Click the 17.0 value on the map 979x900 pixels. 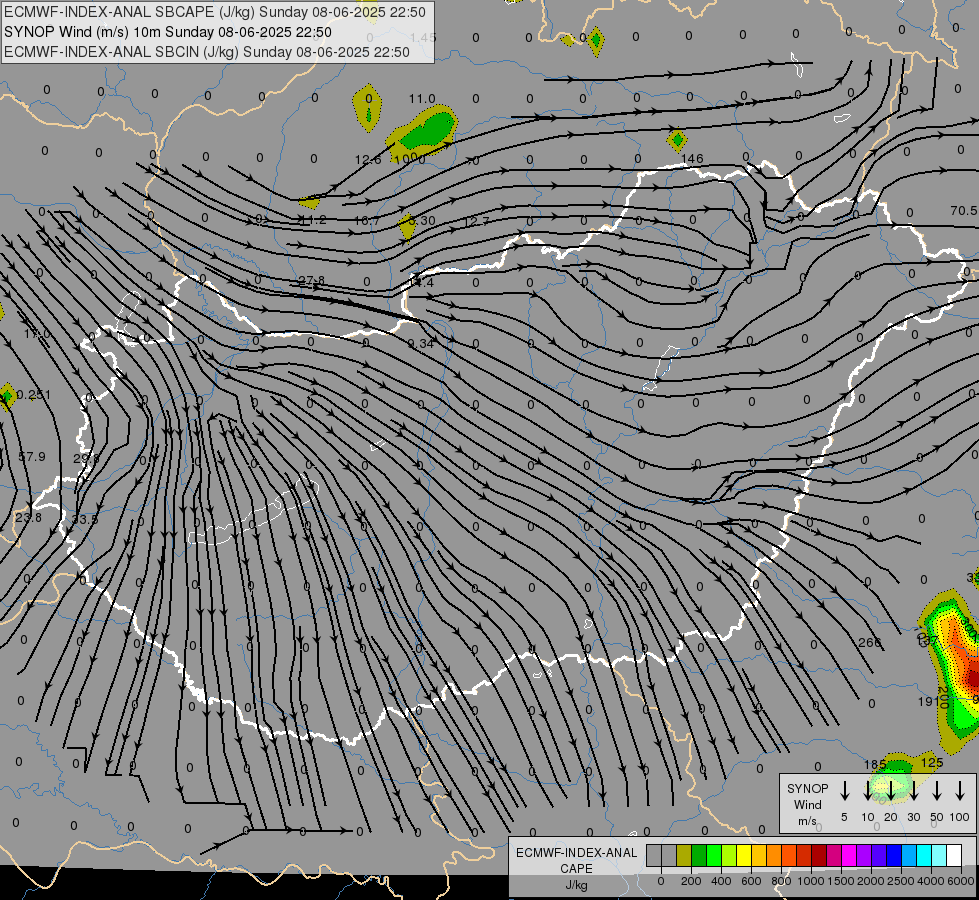37,334
